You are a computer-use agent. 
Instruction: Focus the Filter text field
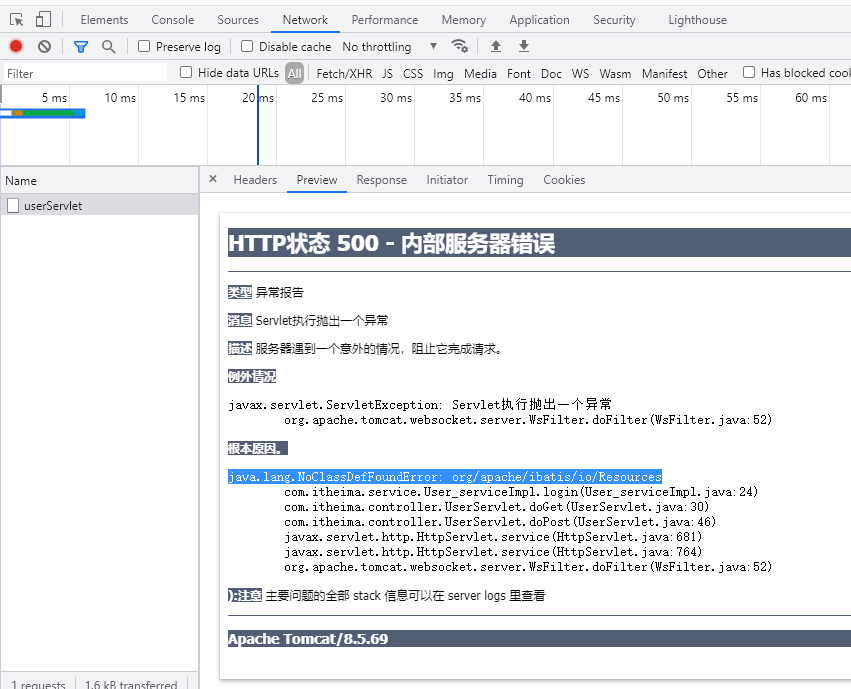(85, 73)
